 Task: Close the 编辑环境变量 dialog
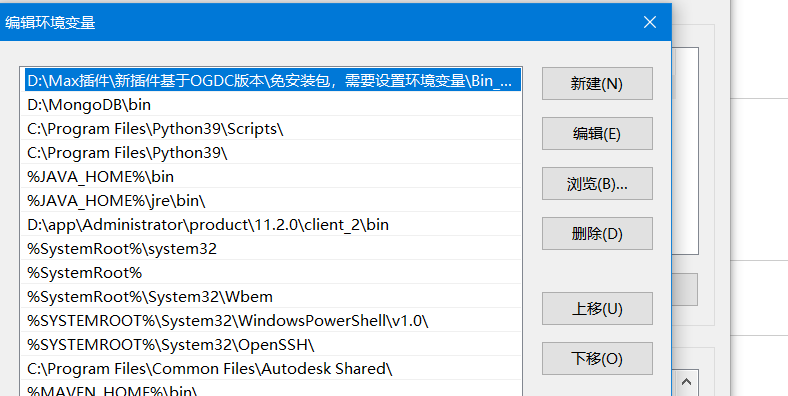click(650, 22)
